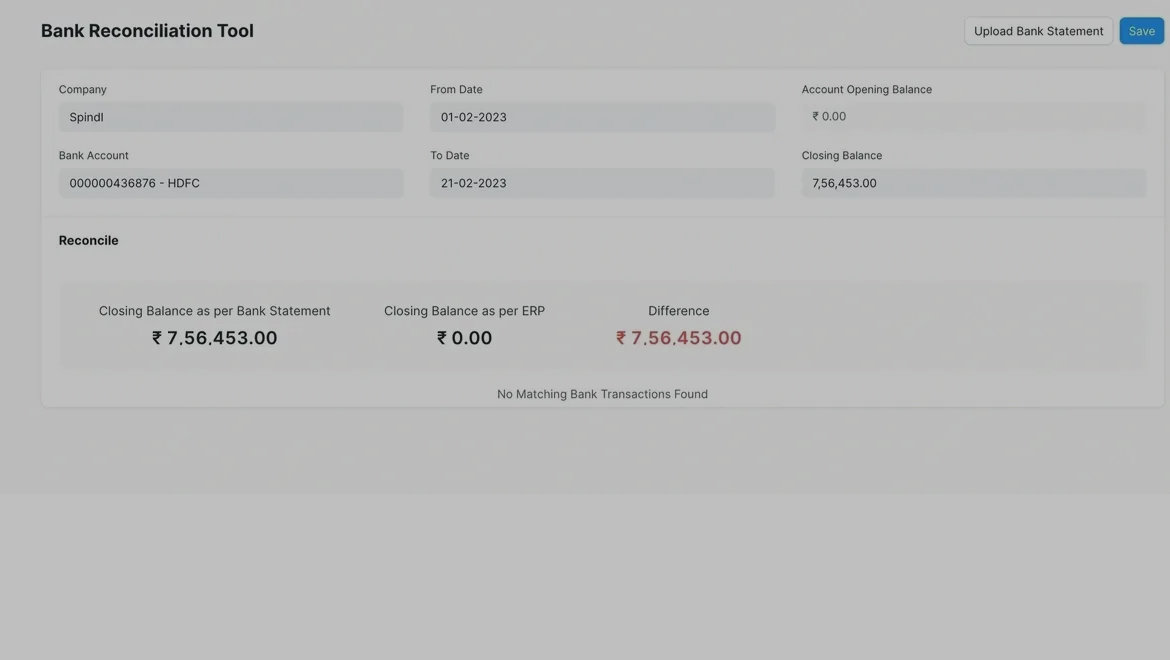1170x660 pixels.
Task: Click the Bank Account field label
Action: [x=94, y=155]
